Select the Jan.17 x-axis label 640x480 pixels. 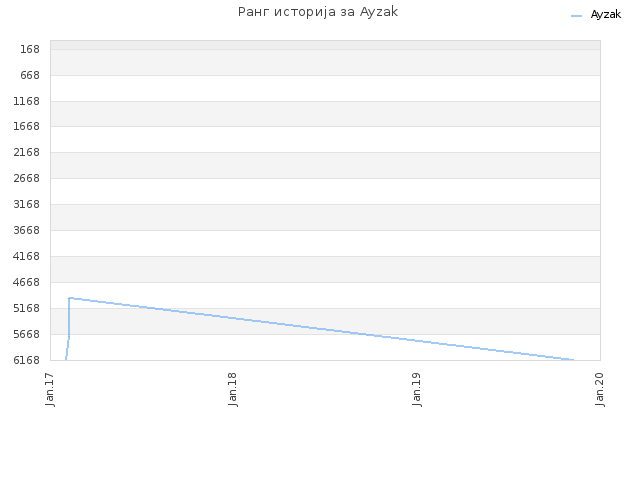pos(50,389)
